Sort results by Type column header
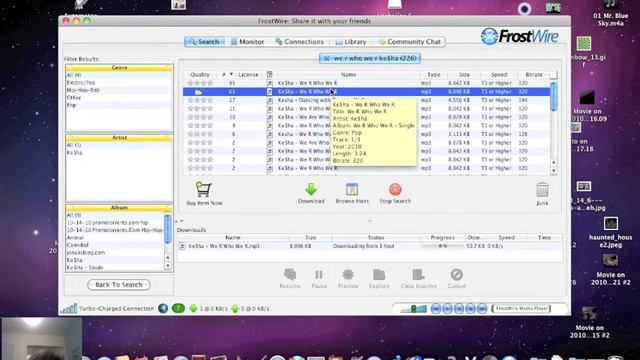The height and width of the screenshot is (360, 640). pos(433,75)
